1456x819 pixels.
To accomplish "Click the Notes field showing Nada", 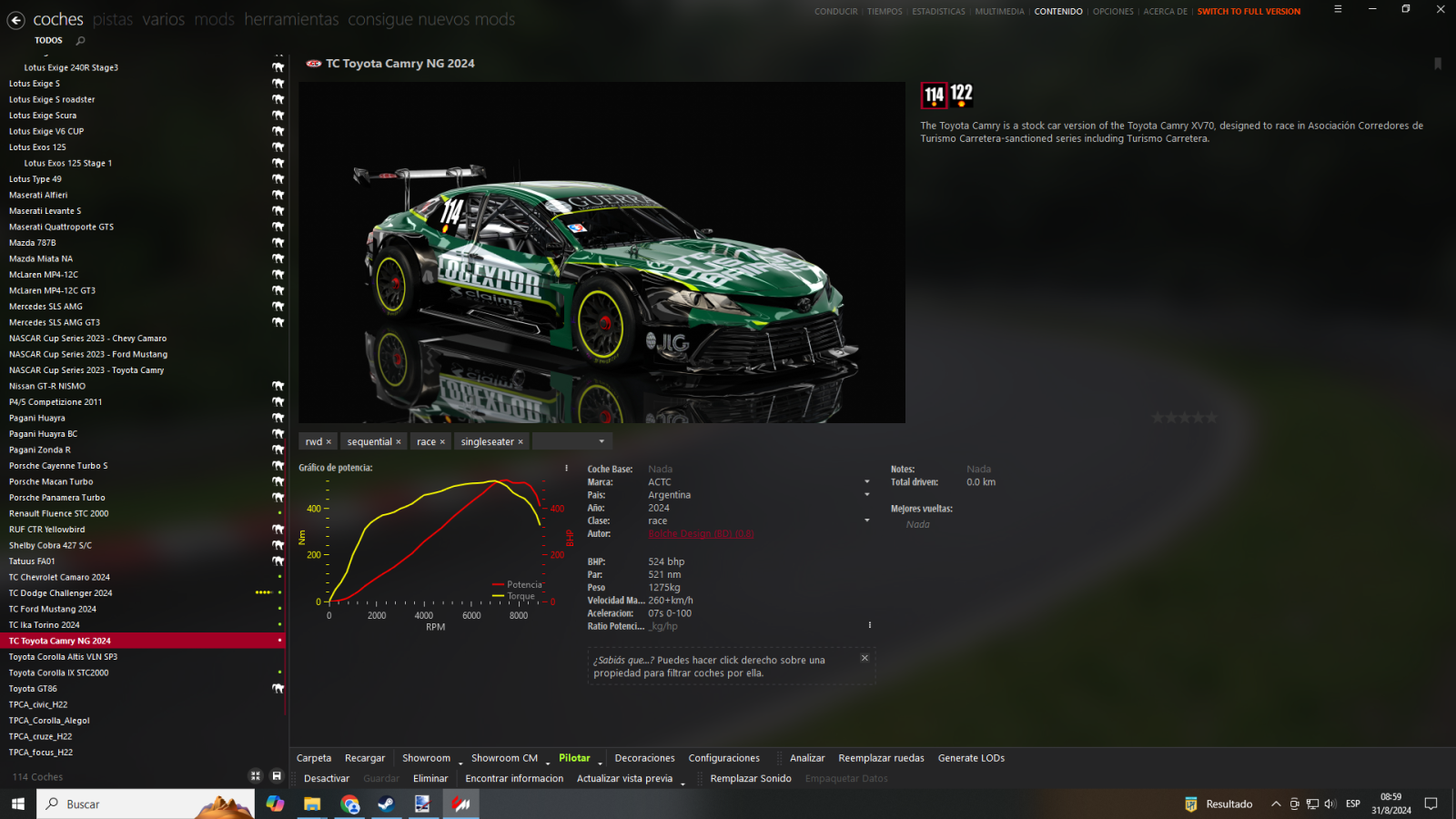I will point(978,470).
